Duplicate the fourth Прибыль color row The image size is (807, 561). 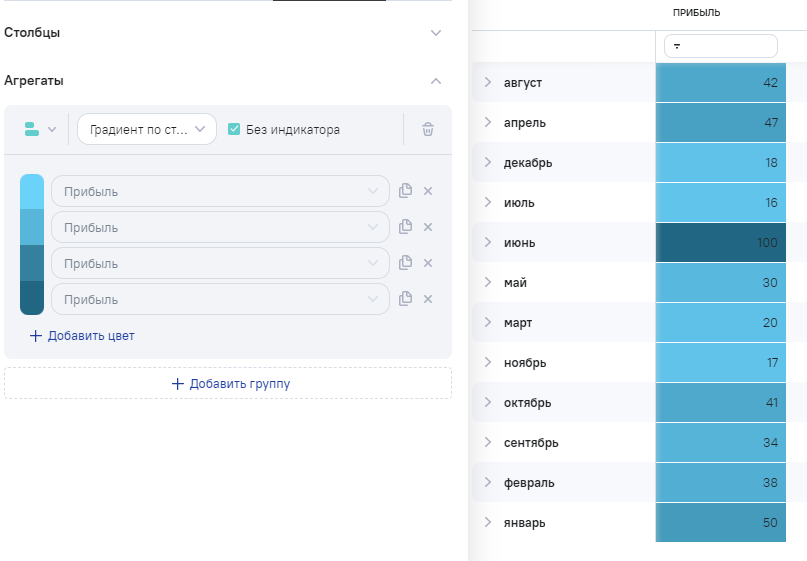point(405,299)
